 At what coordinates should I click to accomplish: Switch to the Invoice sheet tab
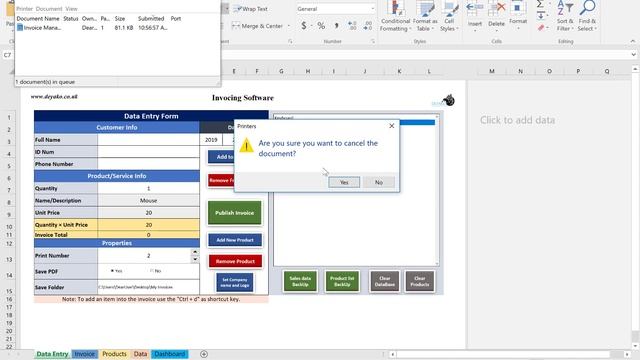pos(84,354)
